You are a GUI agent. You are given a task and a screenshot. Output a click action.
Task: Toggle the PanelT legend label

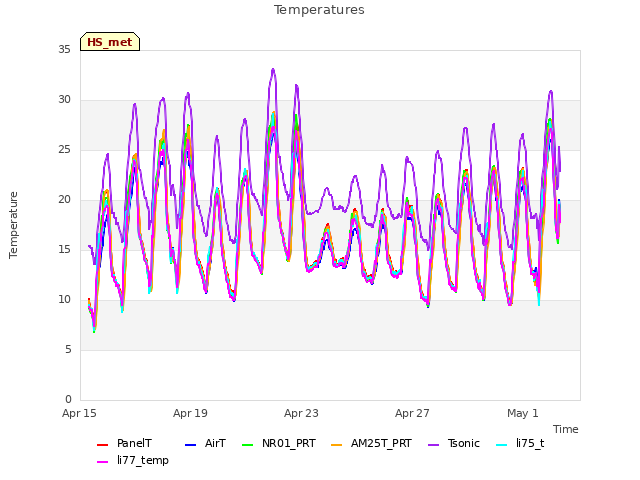pyautogui.click(x=134, y=443)
